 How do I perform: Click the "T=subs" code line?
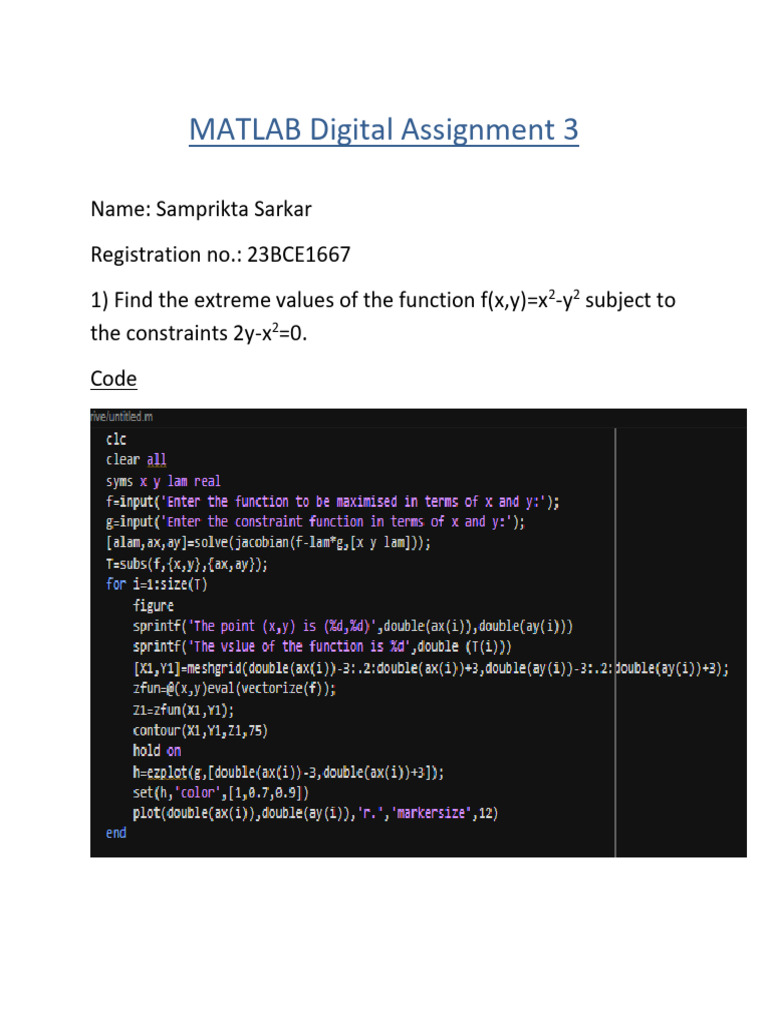(188, 564)
